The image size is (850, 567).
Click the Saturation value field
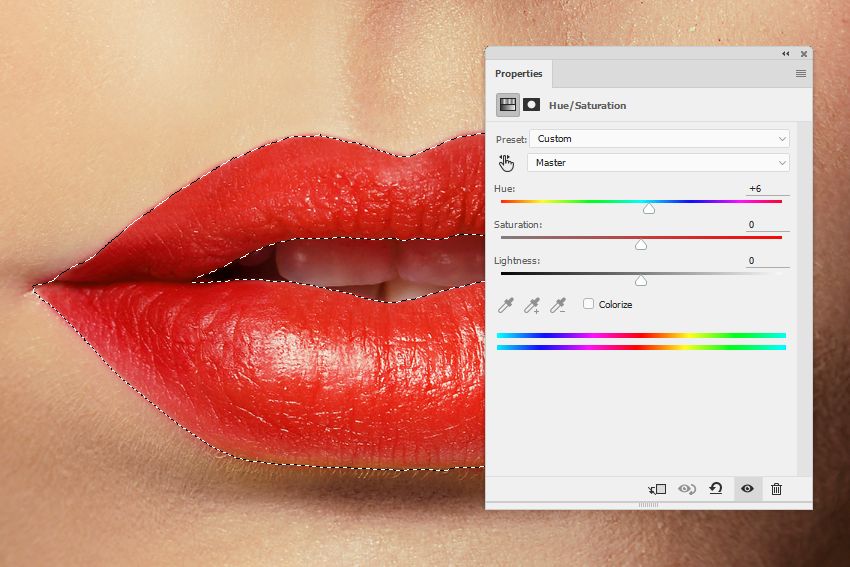point(767,224)
